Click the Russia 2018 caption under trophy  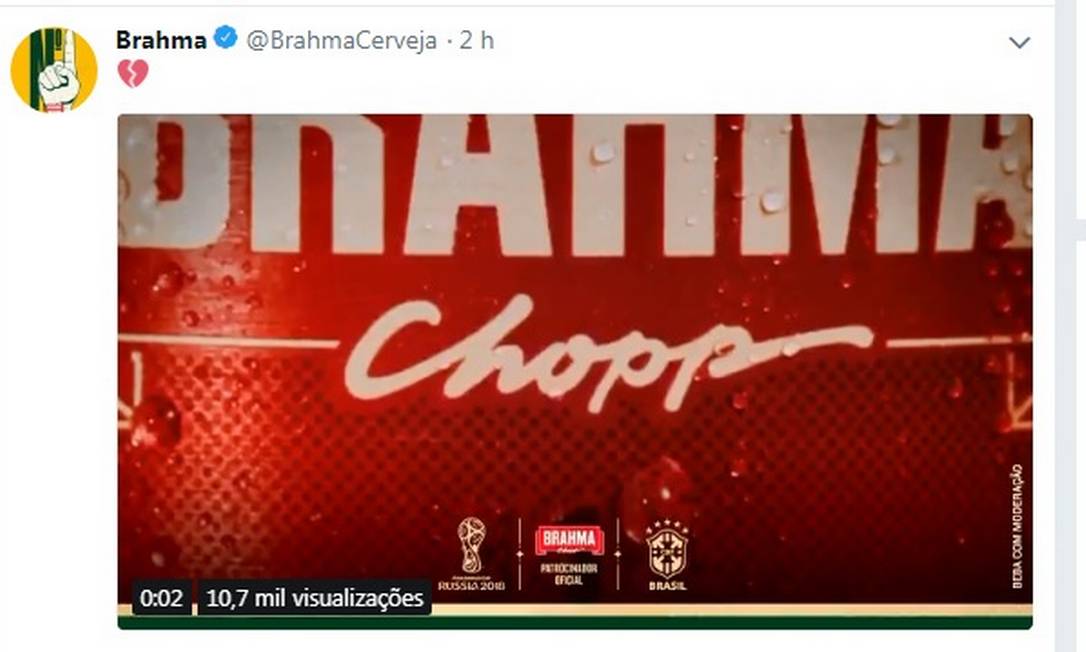coord(472,585)
